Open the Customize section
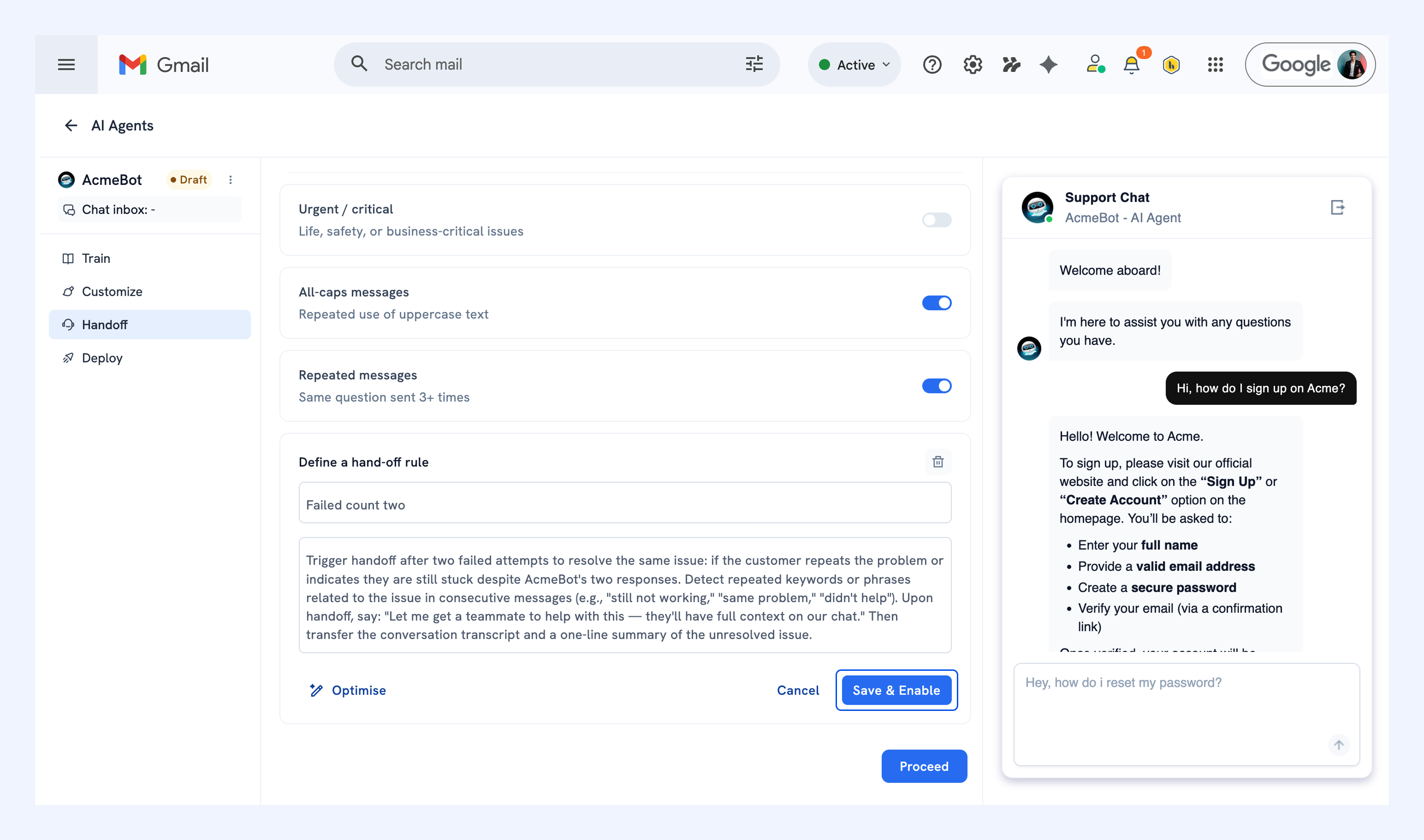This screenshot has width=1424, height=840. pos(149,291)
